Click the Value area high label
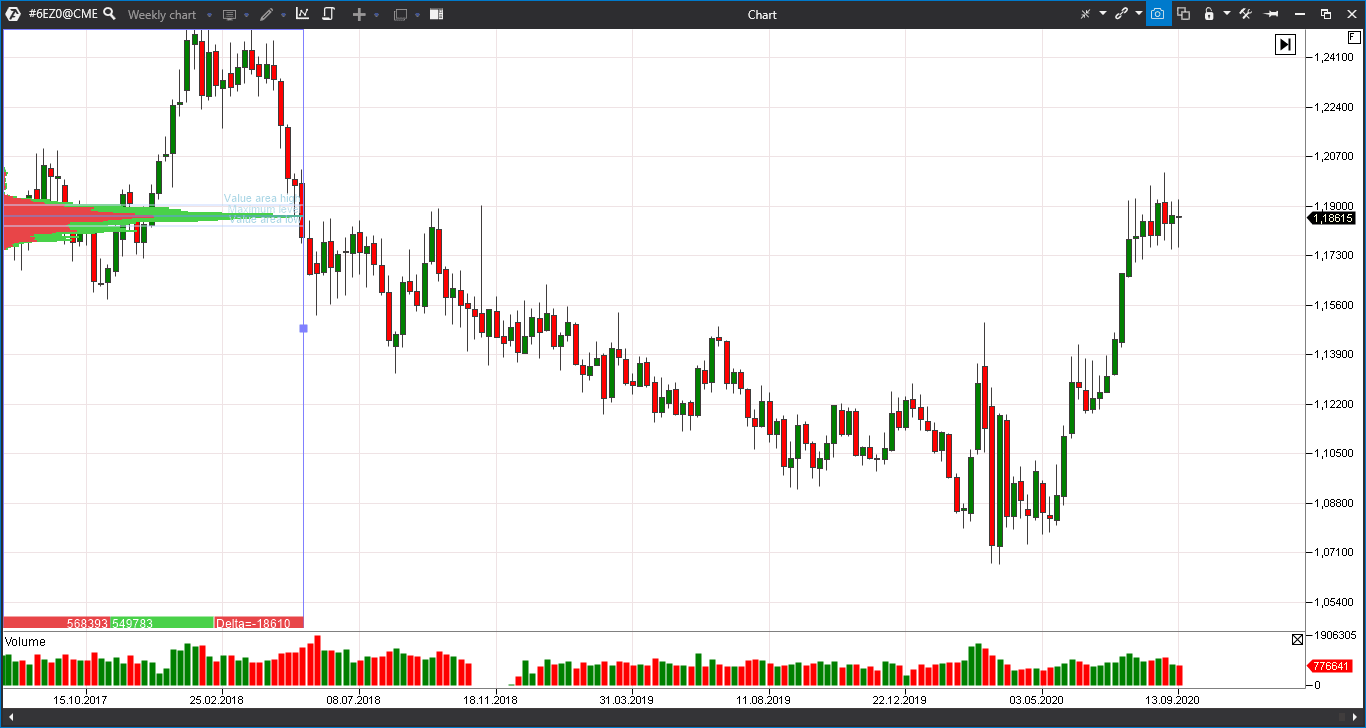 (261, 199)
